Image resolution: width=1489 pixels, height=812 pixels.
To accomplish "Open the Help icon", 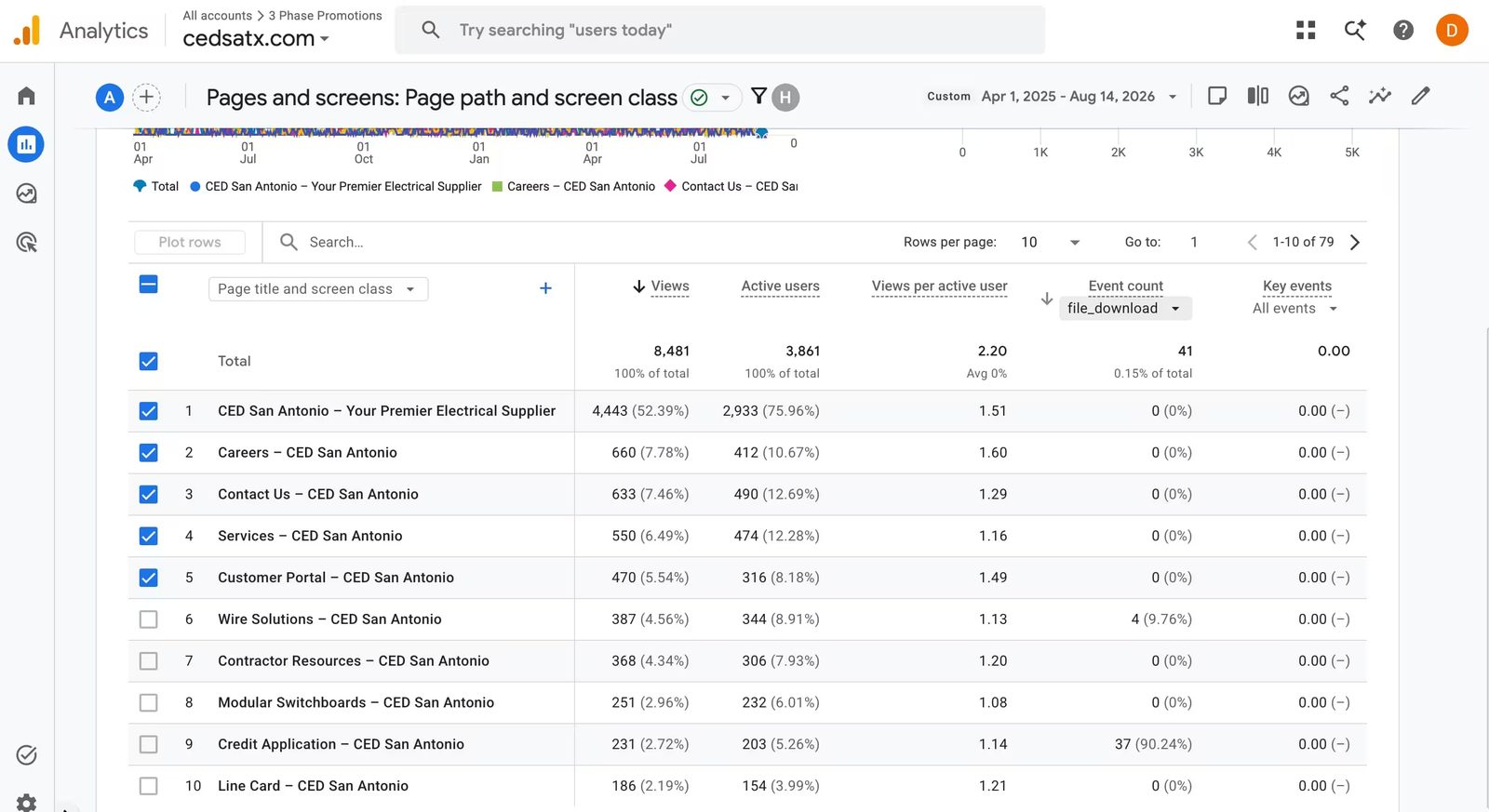I will tap(1403, 31).
